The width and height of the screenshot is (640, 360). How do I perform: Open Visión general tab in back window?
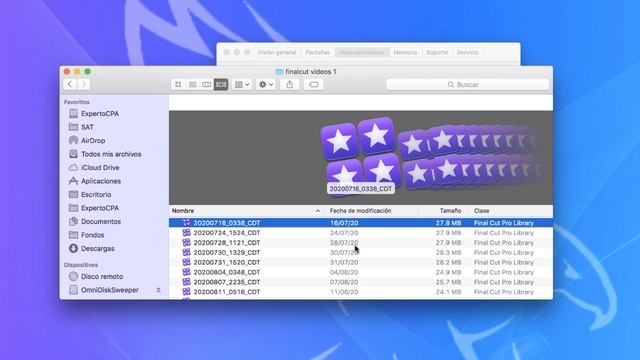(277, 52)
